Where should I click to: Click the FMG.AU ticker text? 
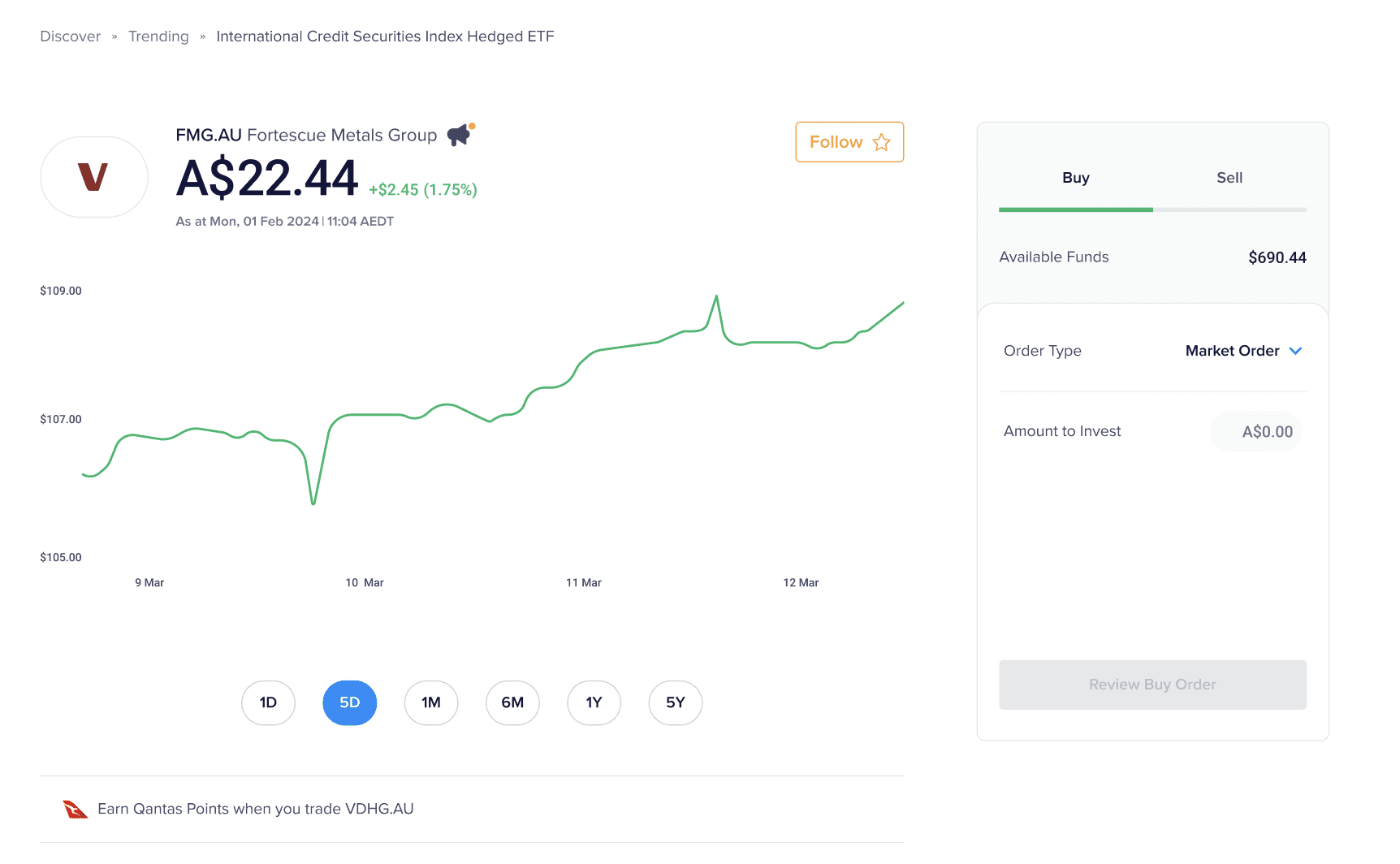(209, 136)
